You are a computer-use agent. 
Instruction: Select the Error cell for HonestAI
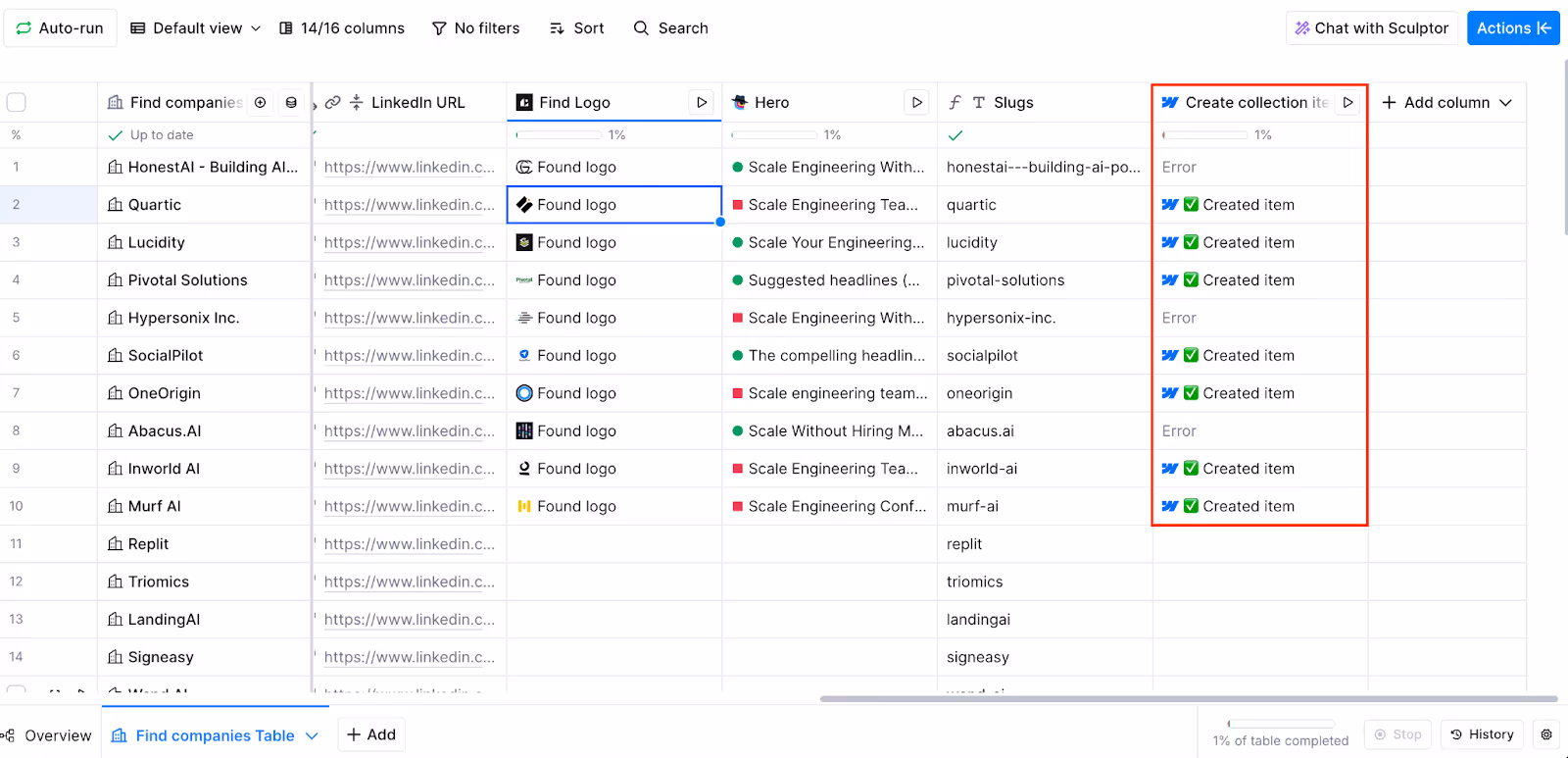click(1260, 167)
